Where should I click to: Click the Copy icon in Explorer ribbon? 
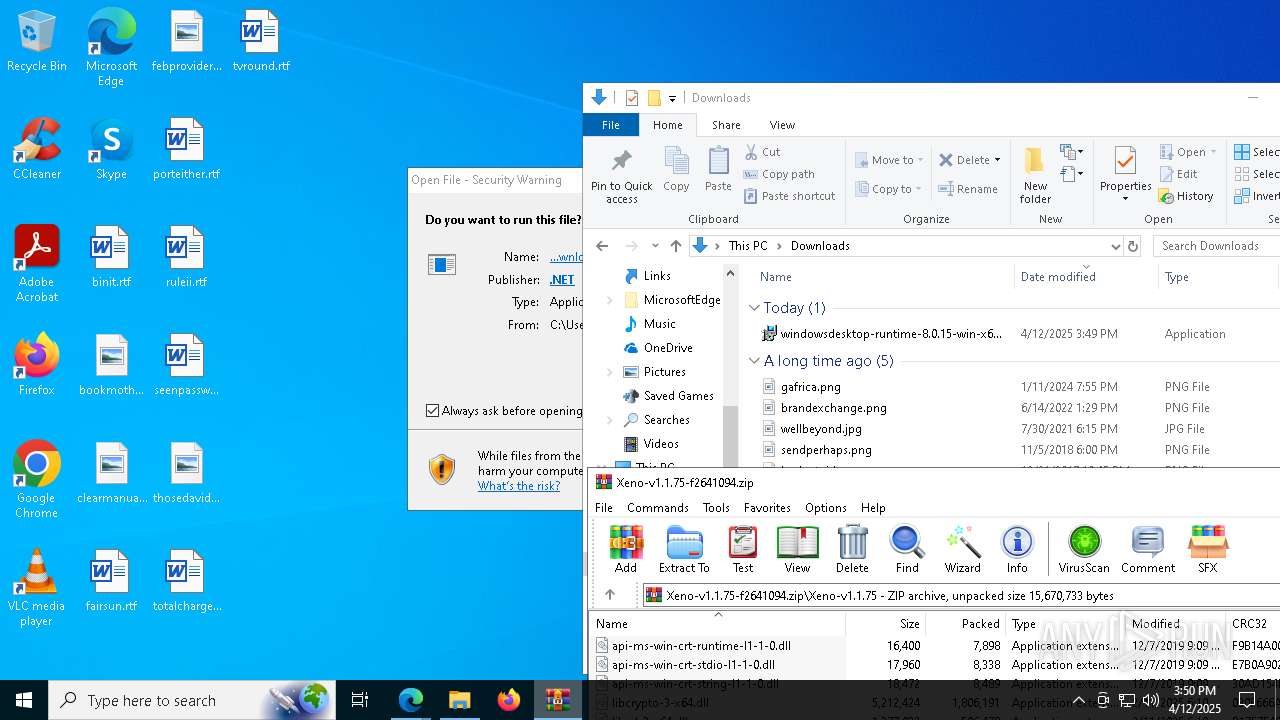tap(676, 170)
